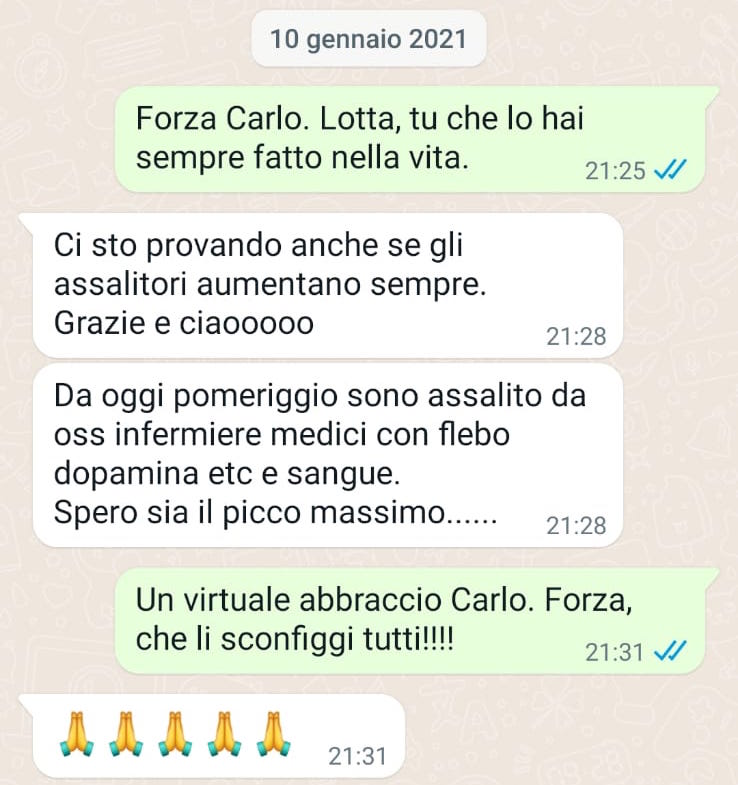Viewport: 738px width, 785px height.
Task: Click the fourth praying hands emoji
Action: tap(224, 733)
